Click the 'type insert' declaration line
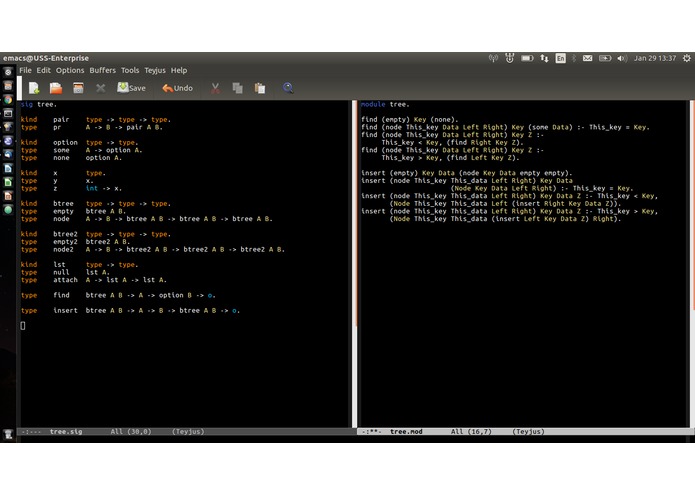 (x=130, y=311)
